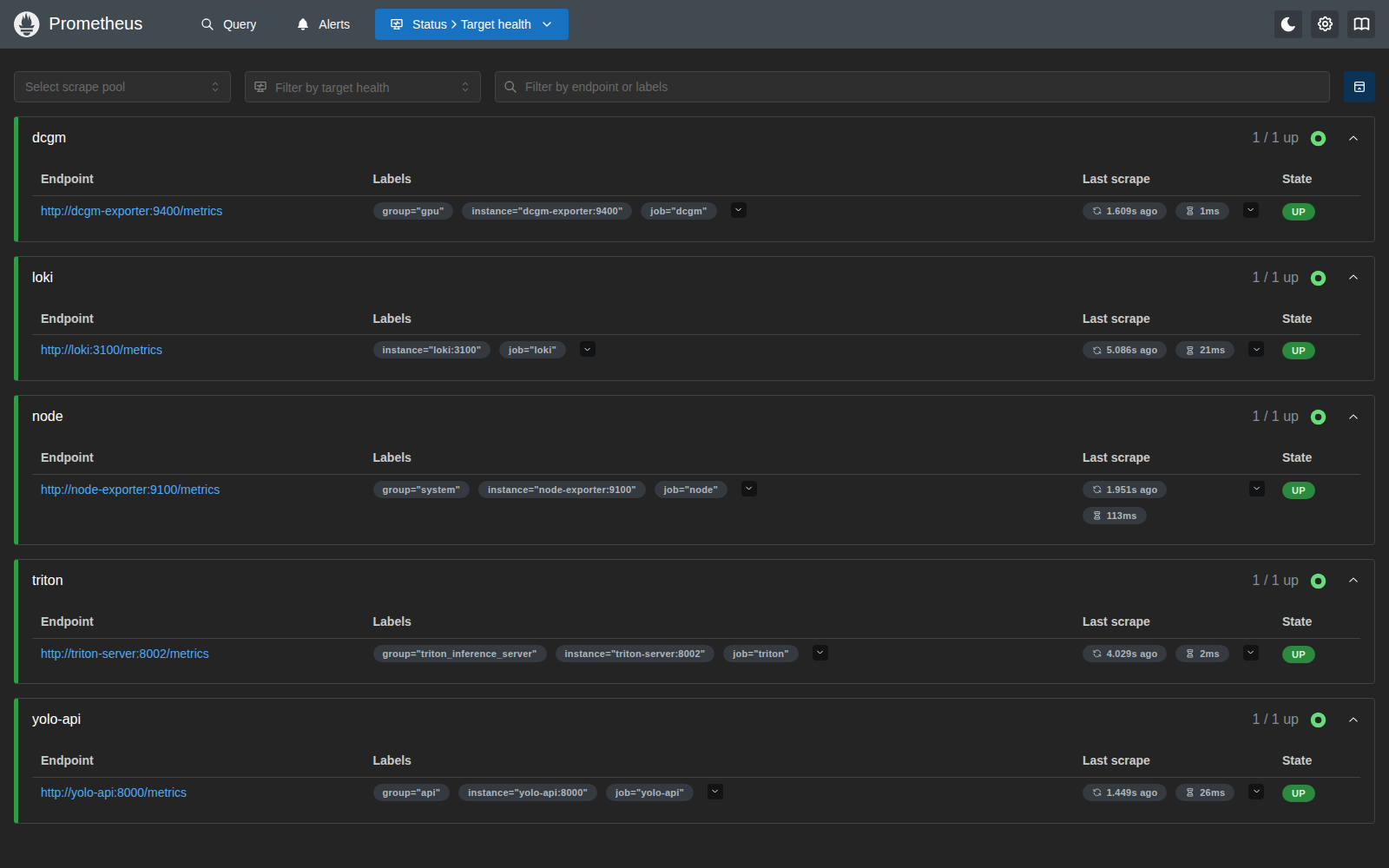Collapse the dcgm pool section
Screen dimensions: 1389x868
tap(1353, 138)
